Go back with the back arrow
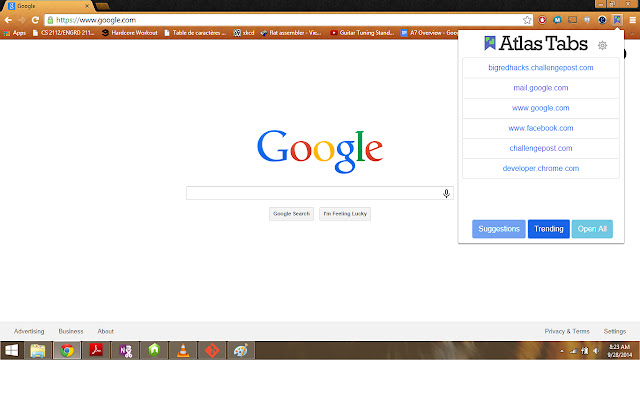The width and height of the screenshot is (640, 400). click(x=8, y=20)
